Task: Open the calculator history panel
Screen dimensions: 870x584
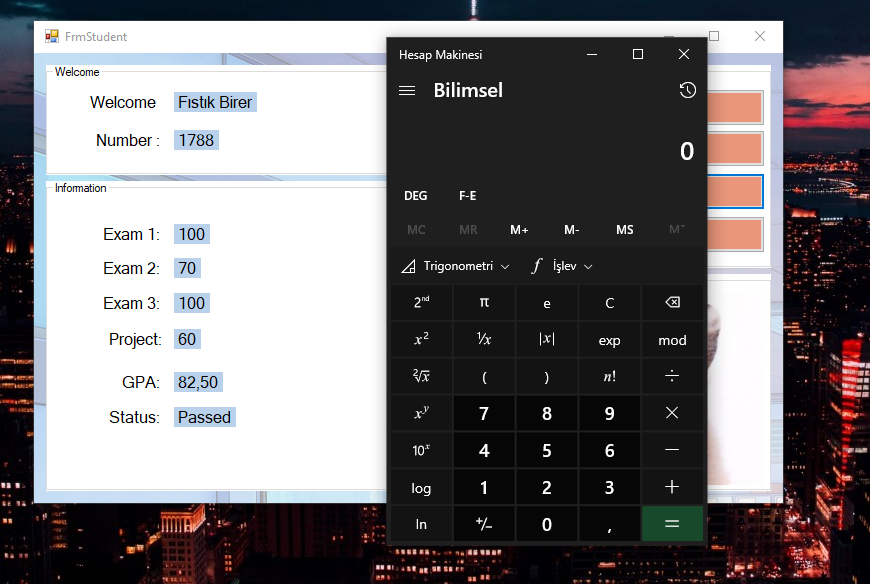Action: 687,90
